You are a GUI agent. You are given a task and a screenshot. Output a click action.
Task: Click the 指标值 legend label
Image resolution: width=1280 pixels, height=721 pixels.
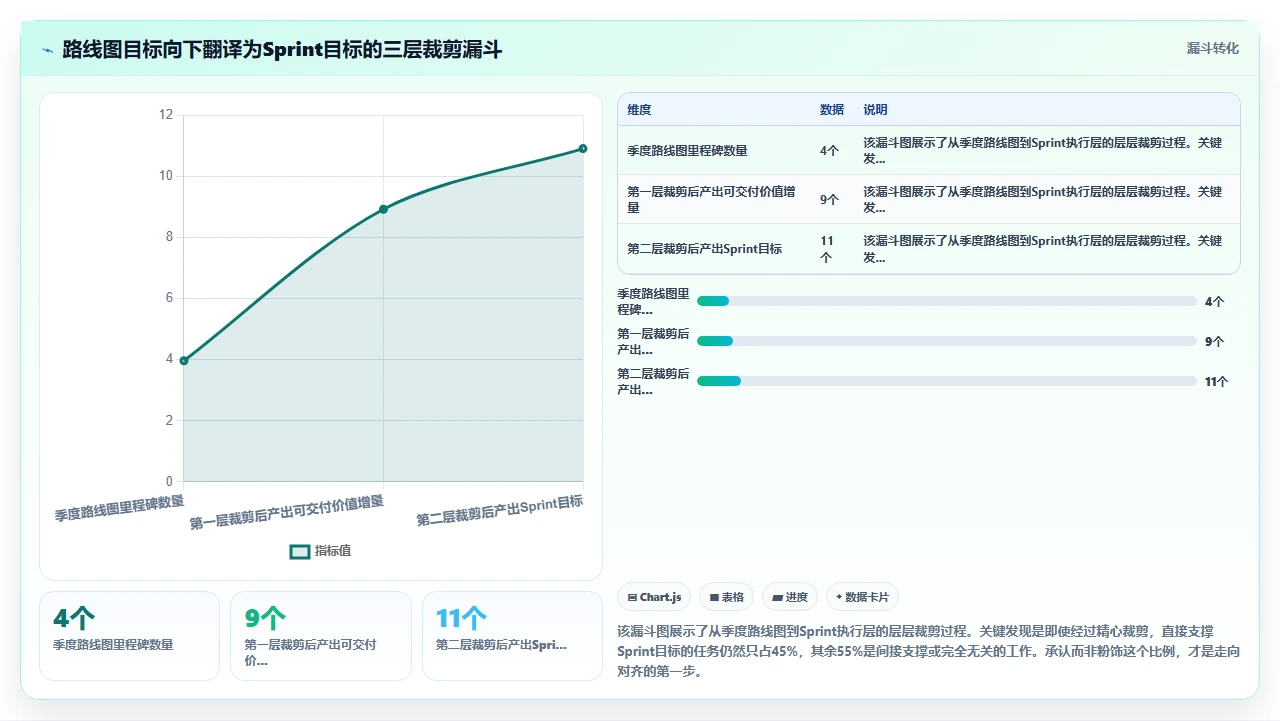coord(333,551)
